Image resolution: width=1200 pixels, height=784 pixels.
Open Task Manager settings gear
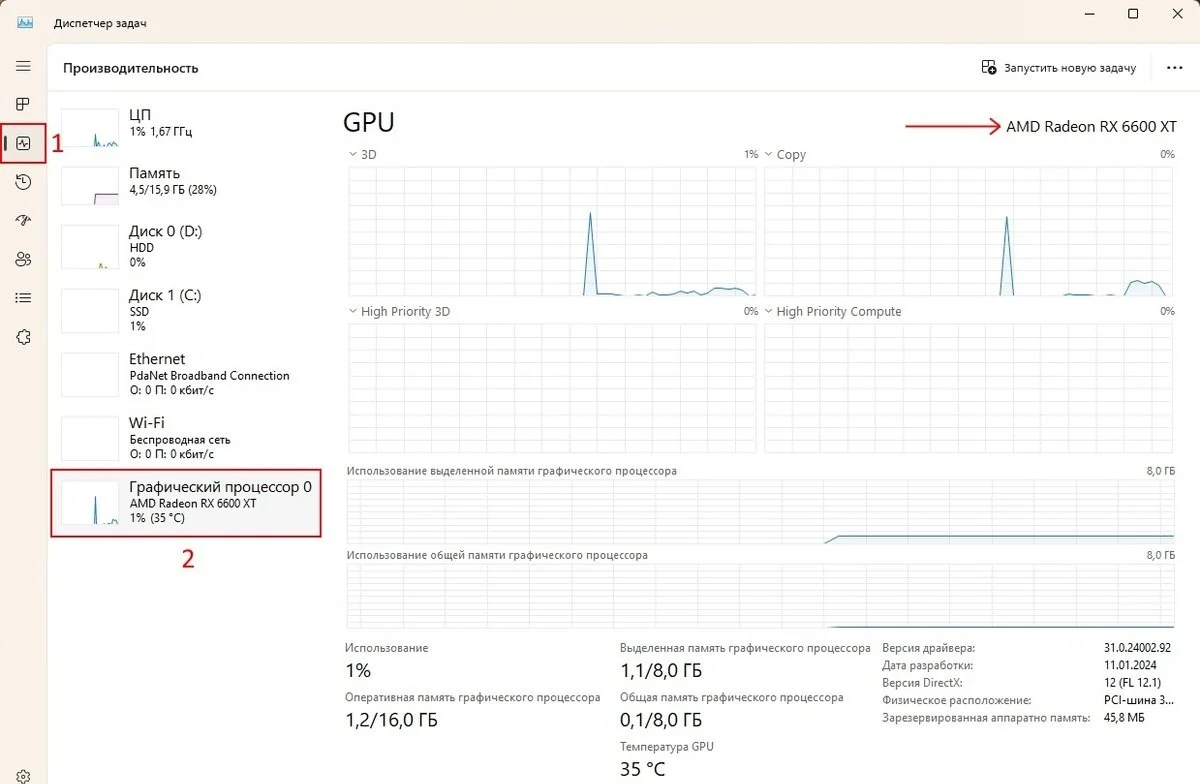point(23,775)
